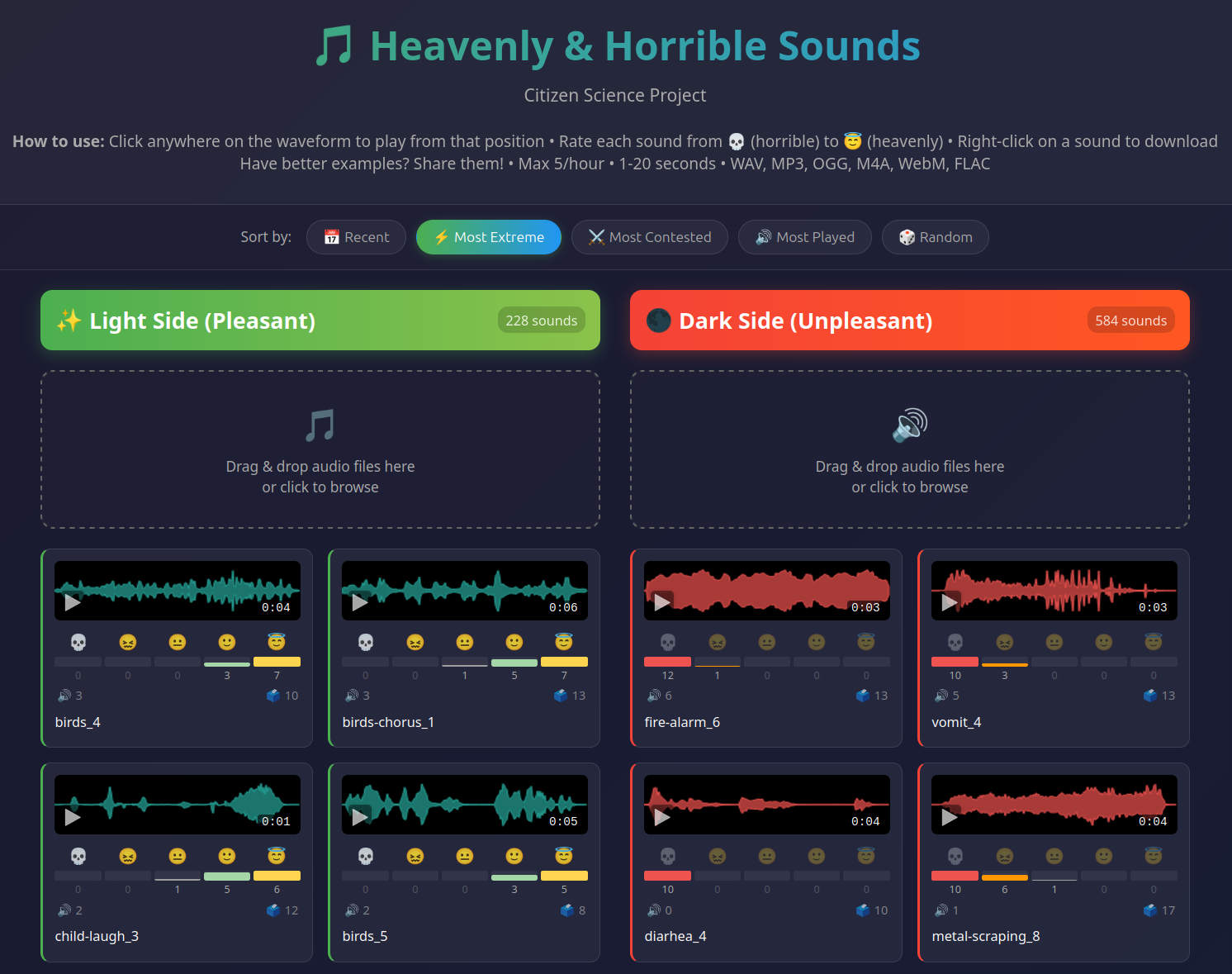This screenshot has width=1232, height=974.
Task: Seek within the birds_4 waveform
Action: (178, 590)
